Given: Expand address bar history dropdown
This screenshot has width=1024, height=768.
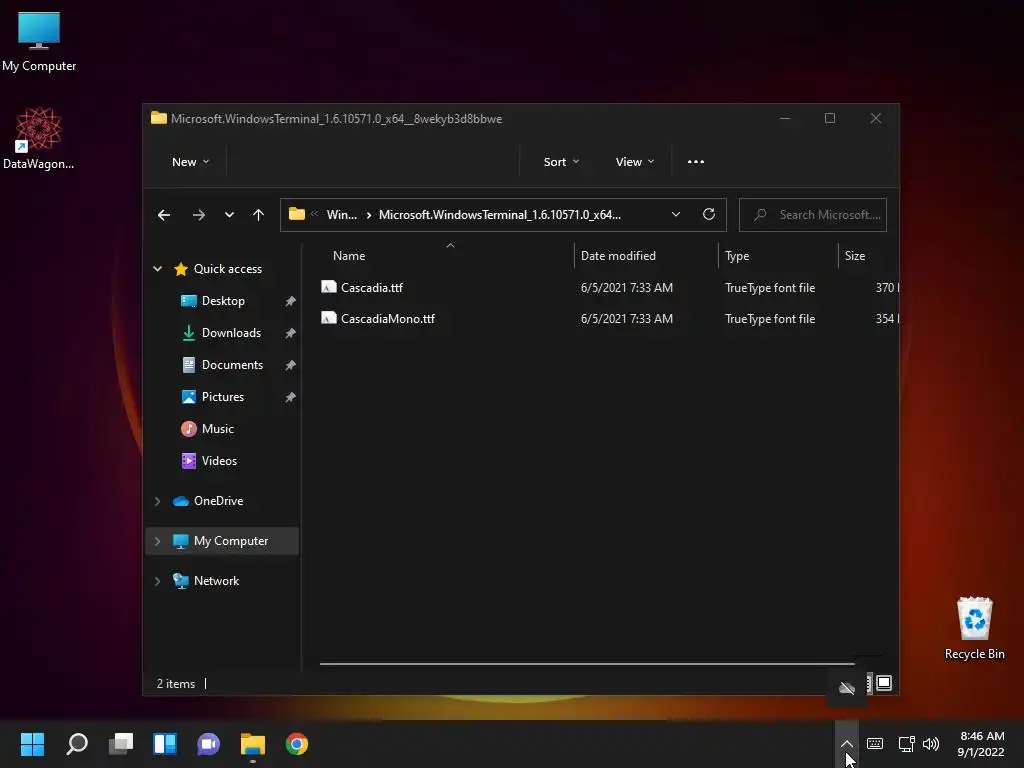Looking at the screenshot, I should (x=676, y=215).
